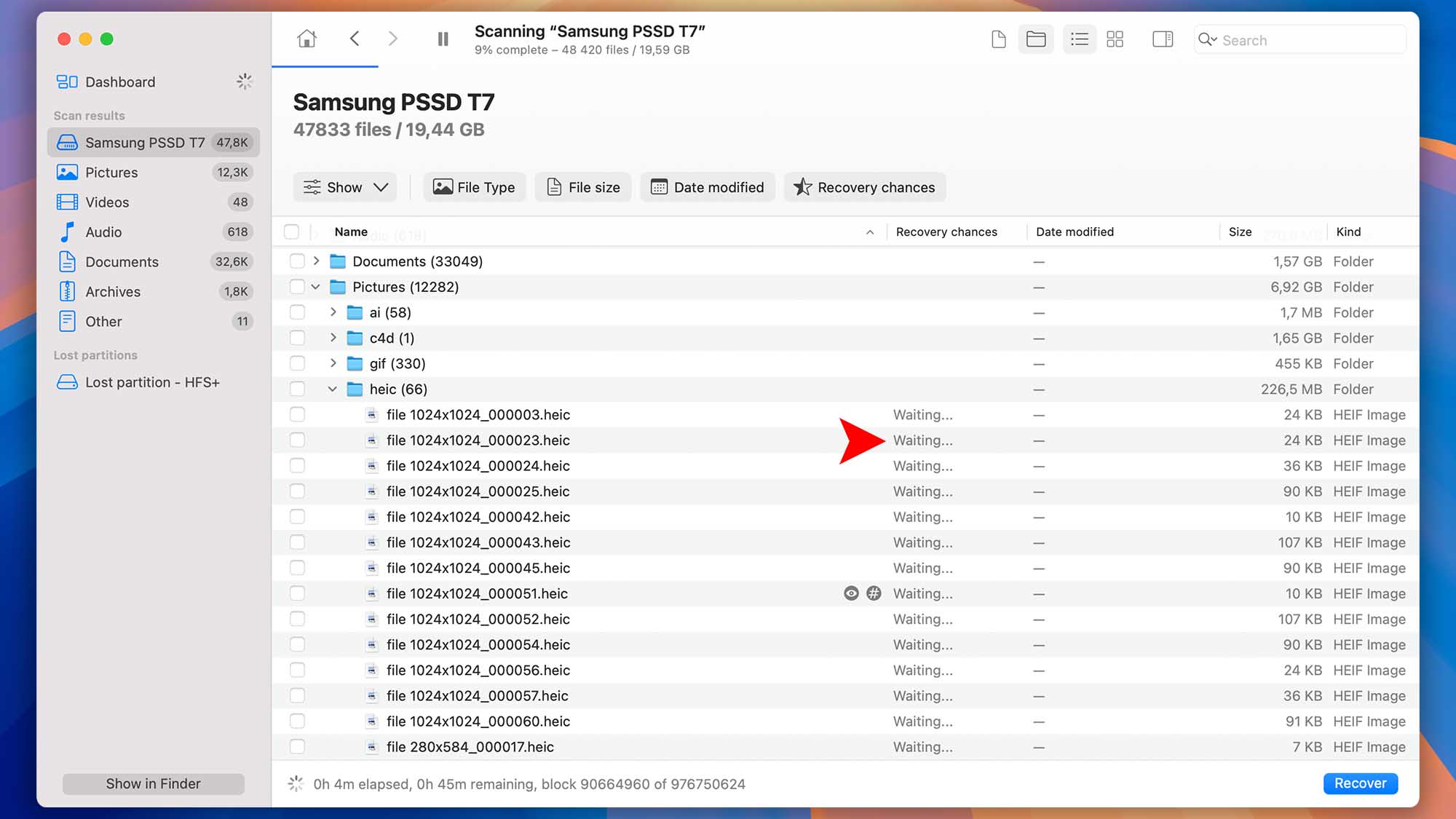Check file 1024x1024_000024.heic checkbox
Viewport: 1456px width, 819px height.
point(297,466)
